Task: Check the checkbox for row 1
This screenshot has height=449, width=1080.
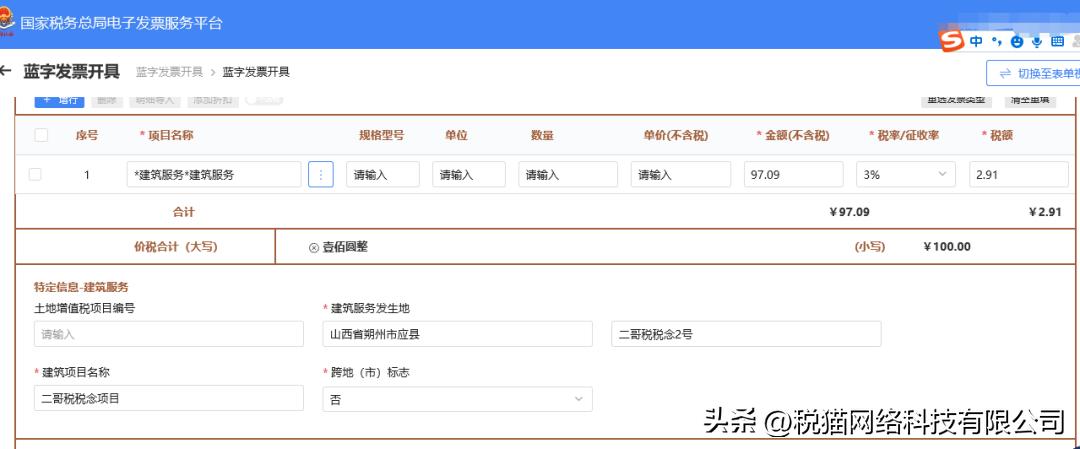Action: click(34, 174)
